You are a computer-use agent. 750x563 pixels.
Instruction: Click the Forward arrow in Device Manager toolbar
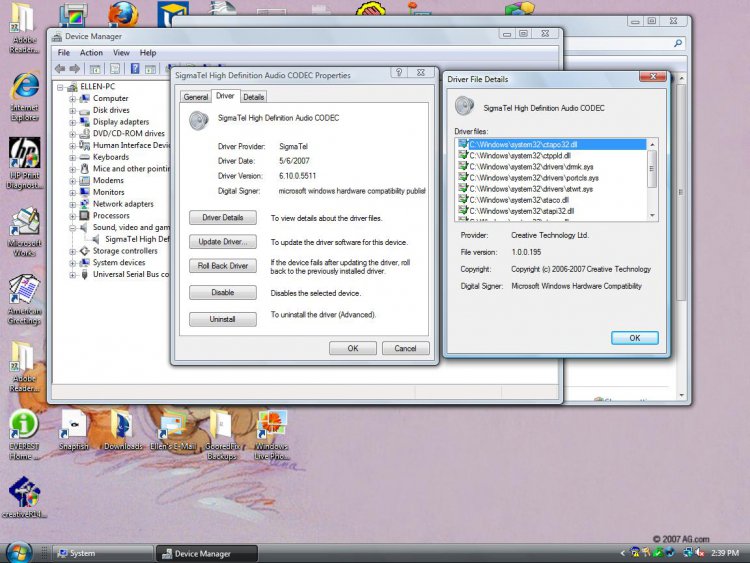75,69
